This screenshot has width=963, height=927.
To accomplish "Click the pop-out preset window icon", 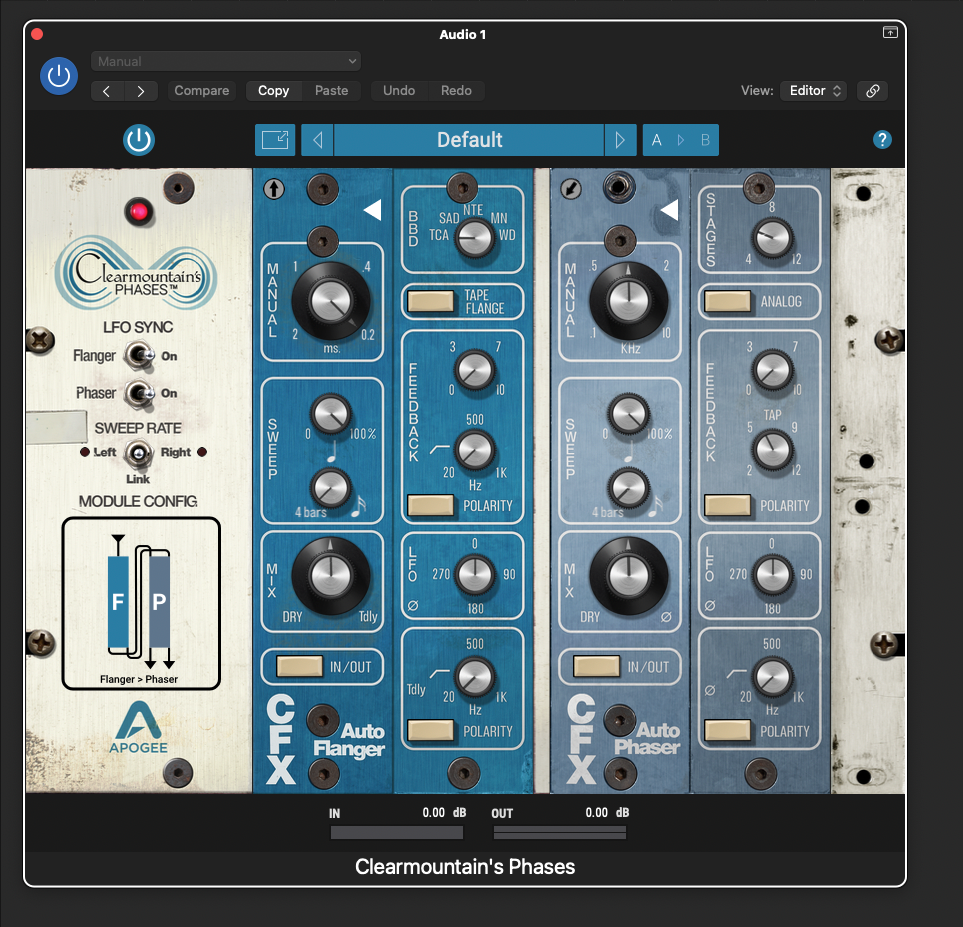I will point(275,140).
